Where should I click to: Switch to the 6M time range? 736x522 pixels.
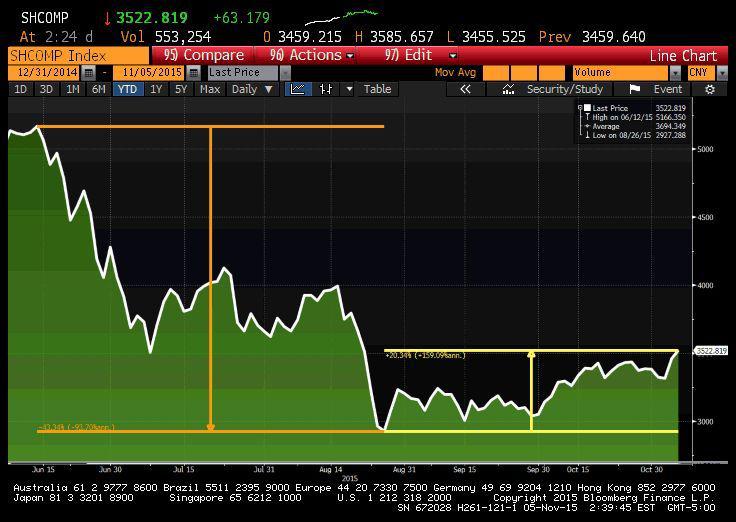pyautogui.click(x=98, y=89)
